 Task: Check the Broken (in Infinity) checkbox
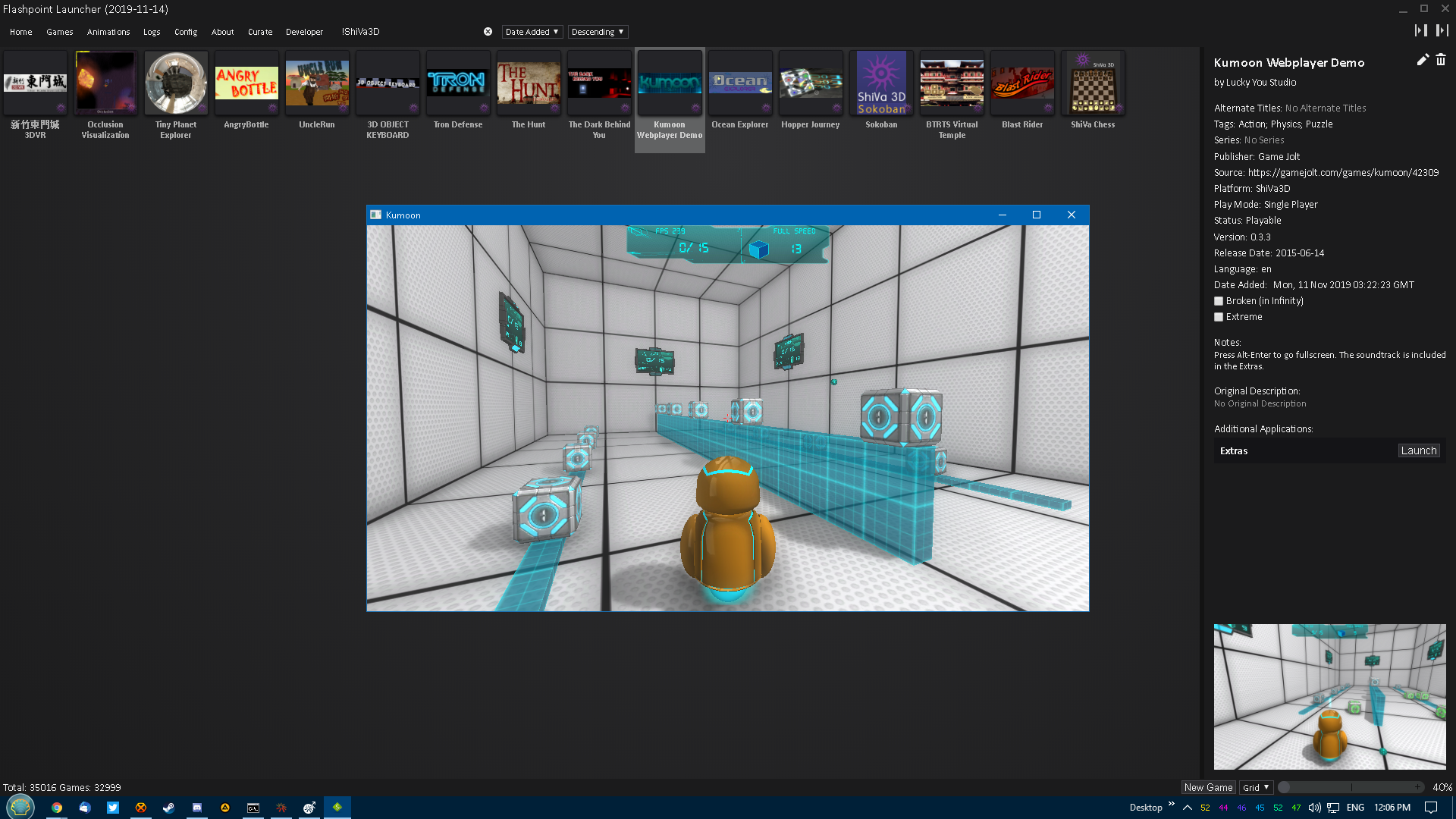1219,301
